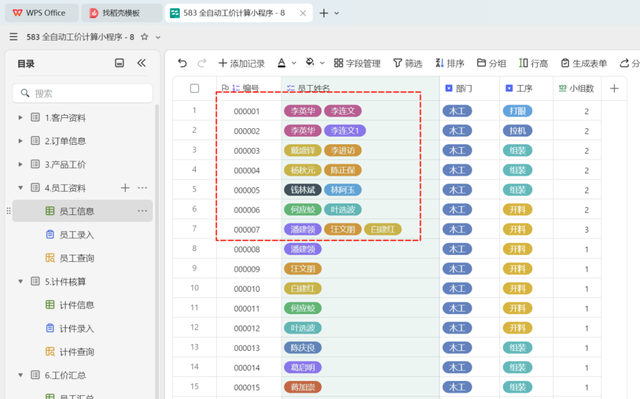
Task: Collapse the 5.计件核算 tree node
Action: pyautogui.click(x=20, y=282)
